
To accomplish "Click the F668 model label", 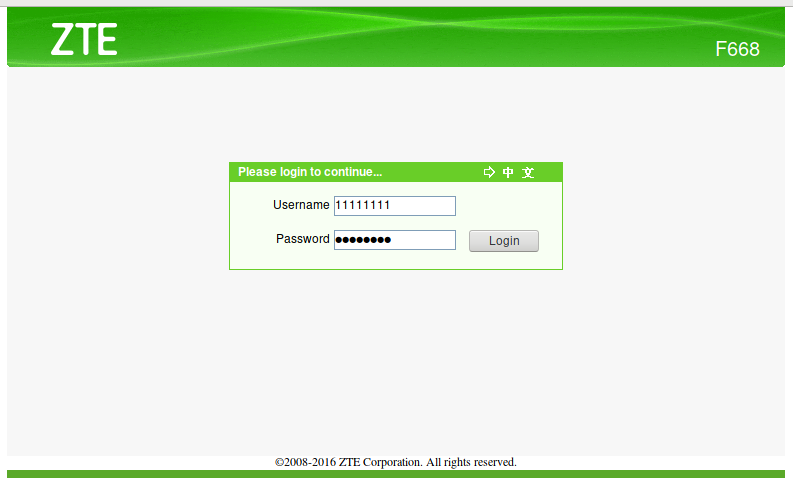I will pyautogui.click(x=737, y=49).
